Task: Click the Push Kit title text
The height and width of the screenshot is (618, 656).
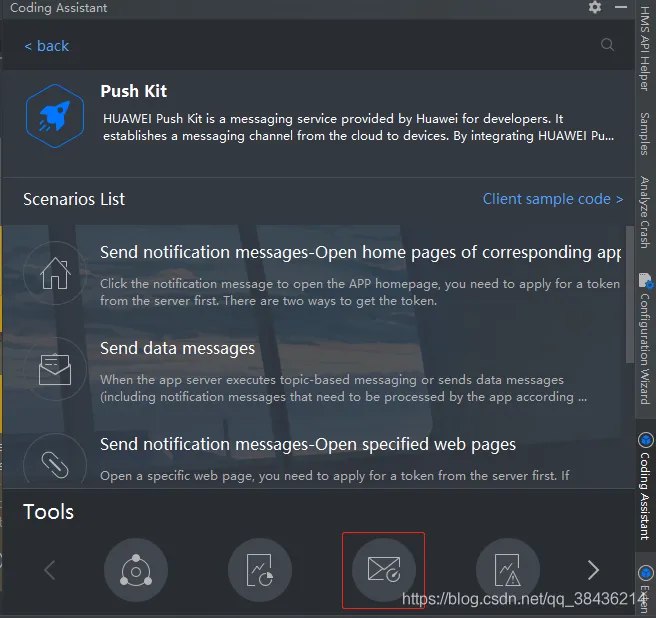Action: [x=133, y=91]
